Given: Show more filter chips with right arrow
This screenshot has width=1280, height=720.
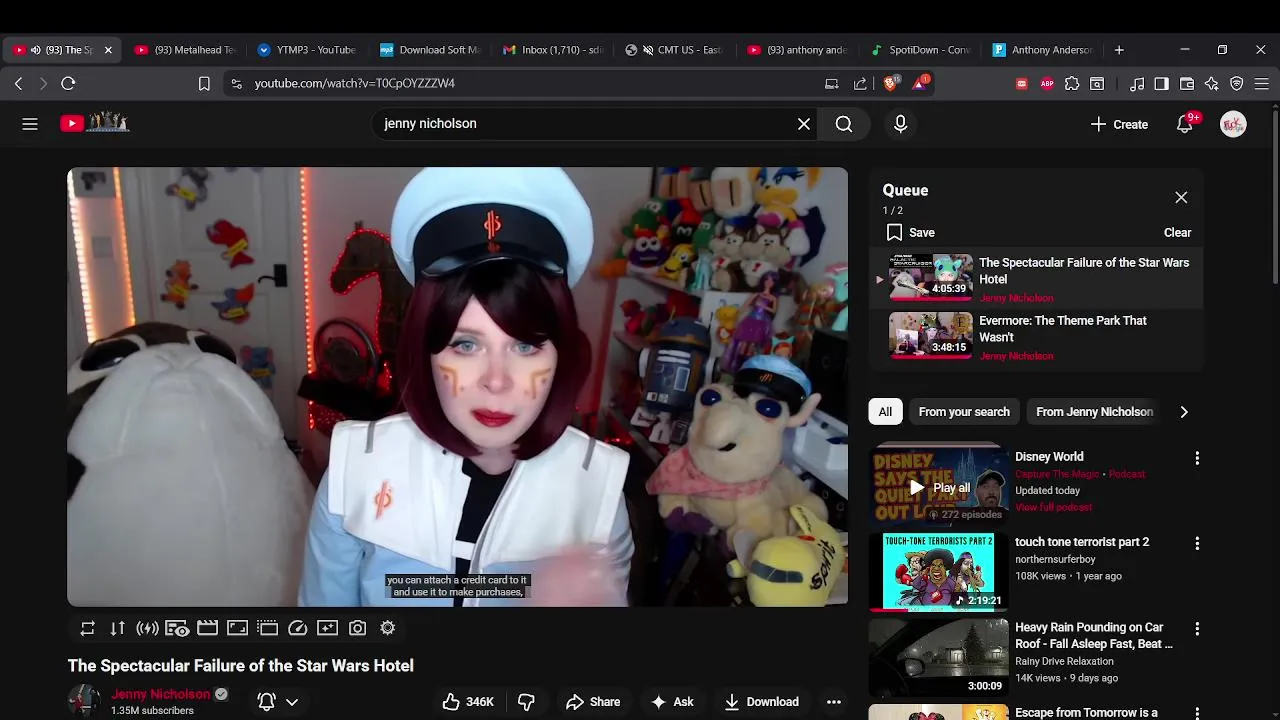Looking at the screenshot, I should click(1184, 412).
